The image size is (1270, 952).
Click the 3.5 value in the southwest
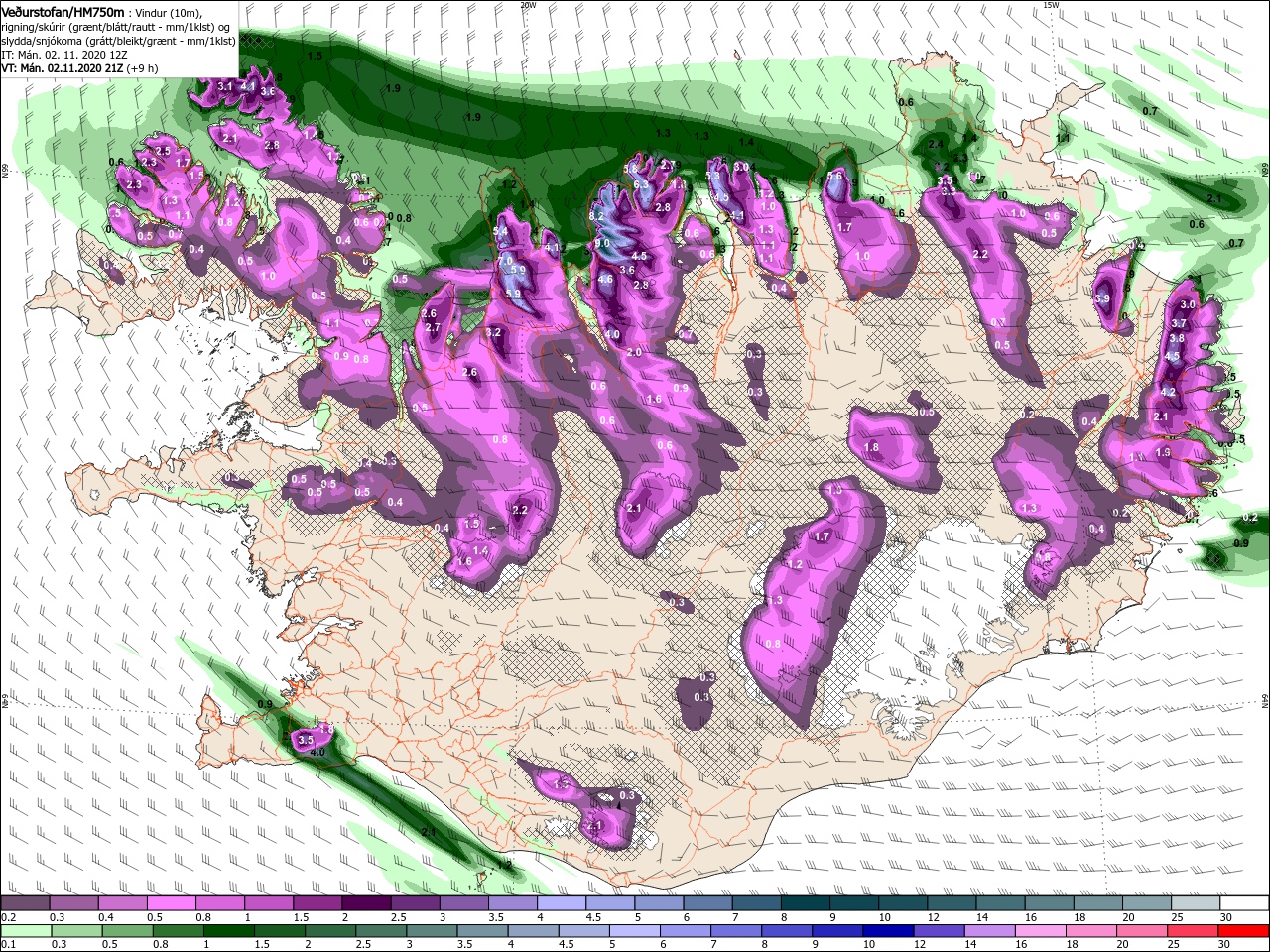point(306,740)
